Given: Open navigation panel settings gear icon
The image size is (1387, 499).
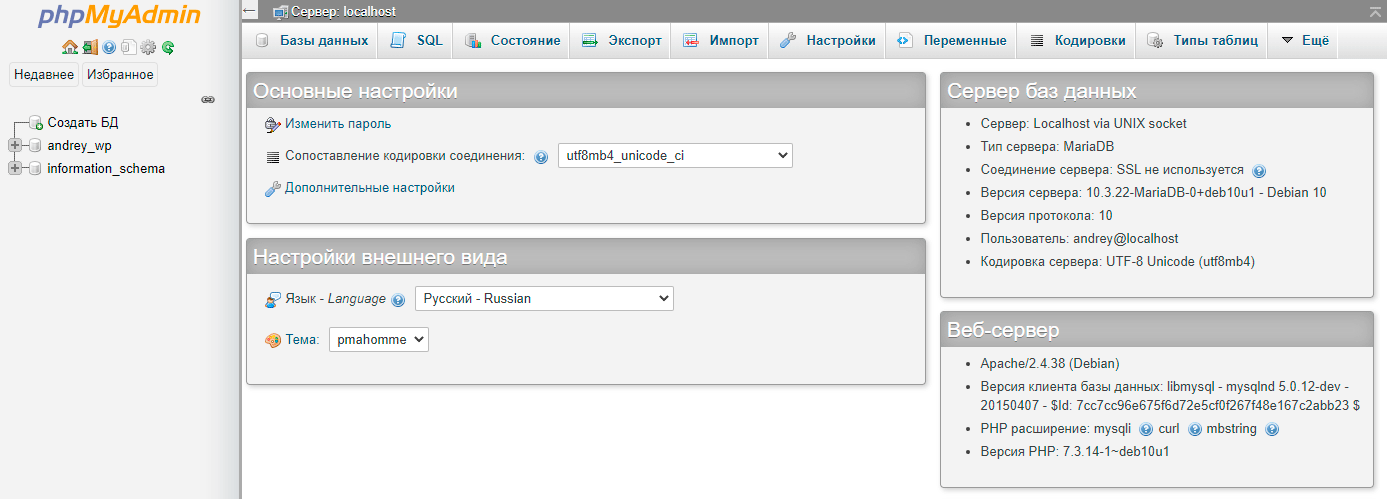Looking at the screenshot, I should [148, 47].
